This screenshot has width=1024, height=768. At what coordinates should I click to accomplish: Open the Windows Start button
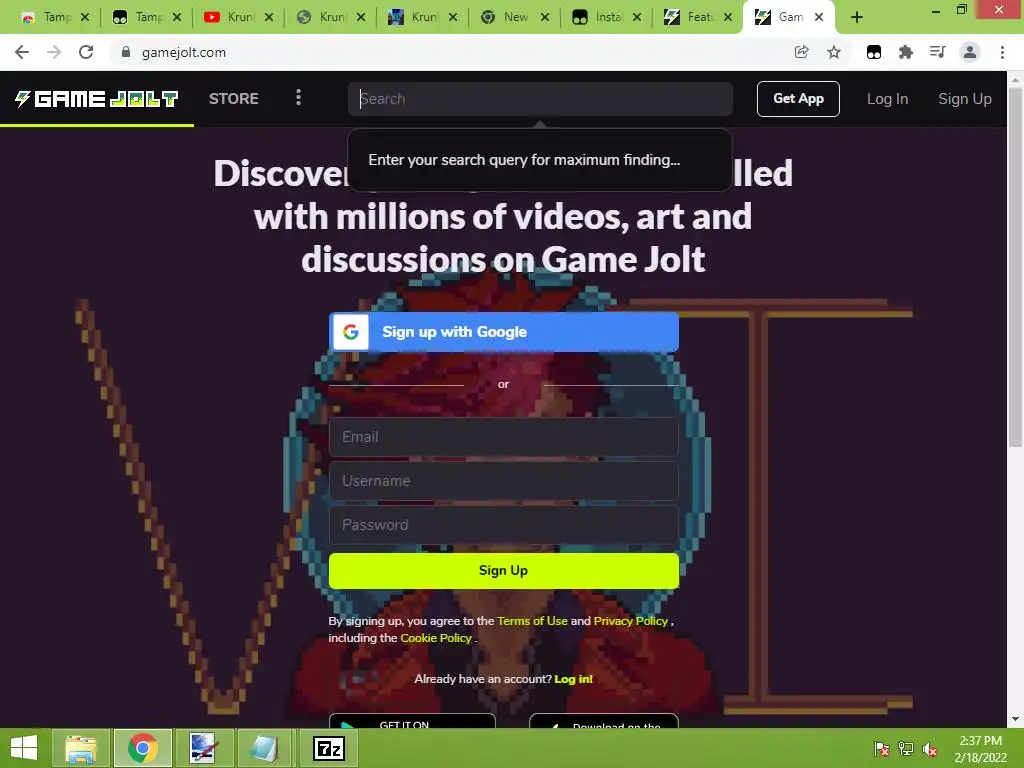click(x=24, y=748)
